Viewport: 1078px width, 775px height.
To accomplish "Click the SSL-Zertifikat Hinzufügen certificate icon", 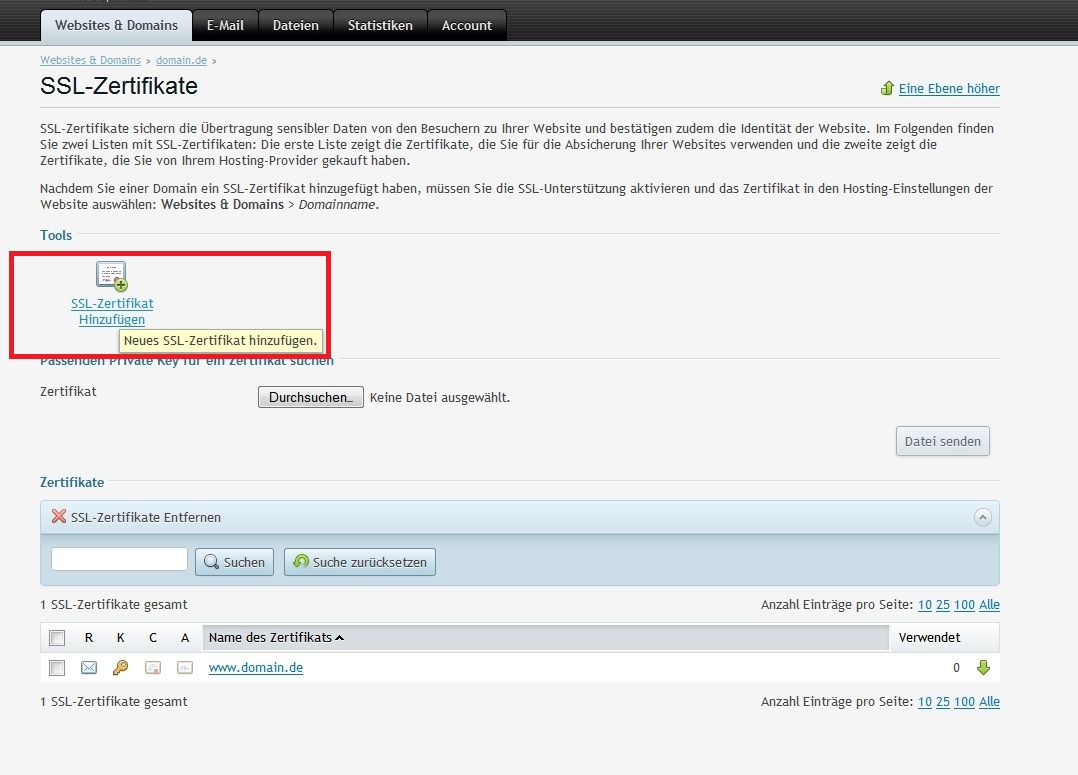I will (111, 275).
